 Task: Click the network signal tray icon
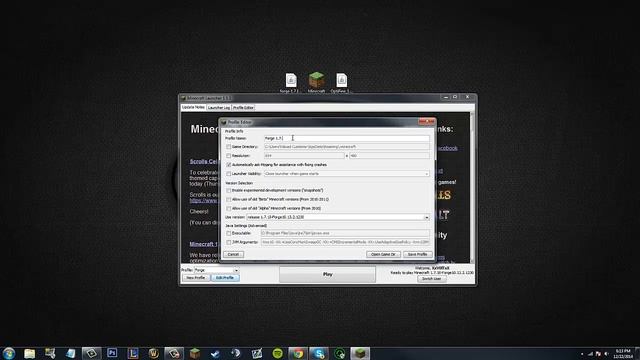590,354
